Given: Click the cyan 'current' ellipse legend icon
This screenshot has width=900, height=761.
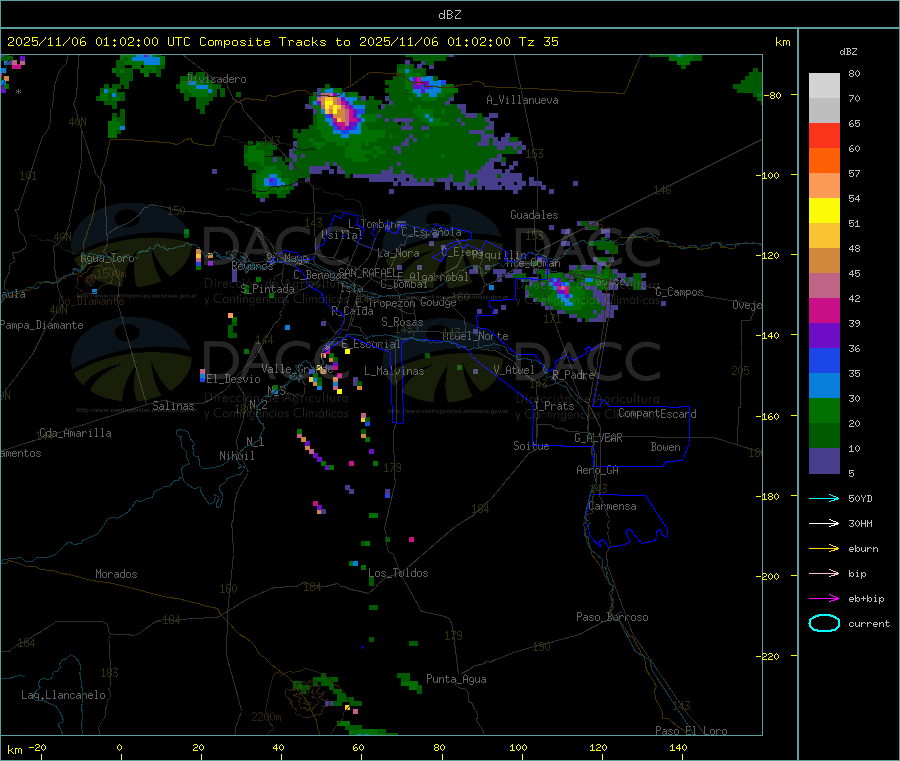Looking at the screenshot, I should pos(824,623).
